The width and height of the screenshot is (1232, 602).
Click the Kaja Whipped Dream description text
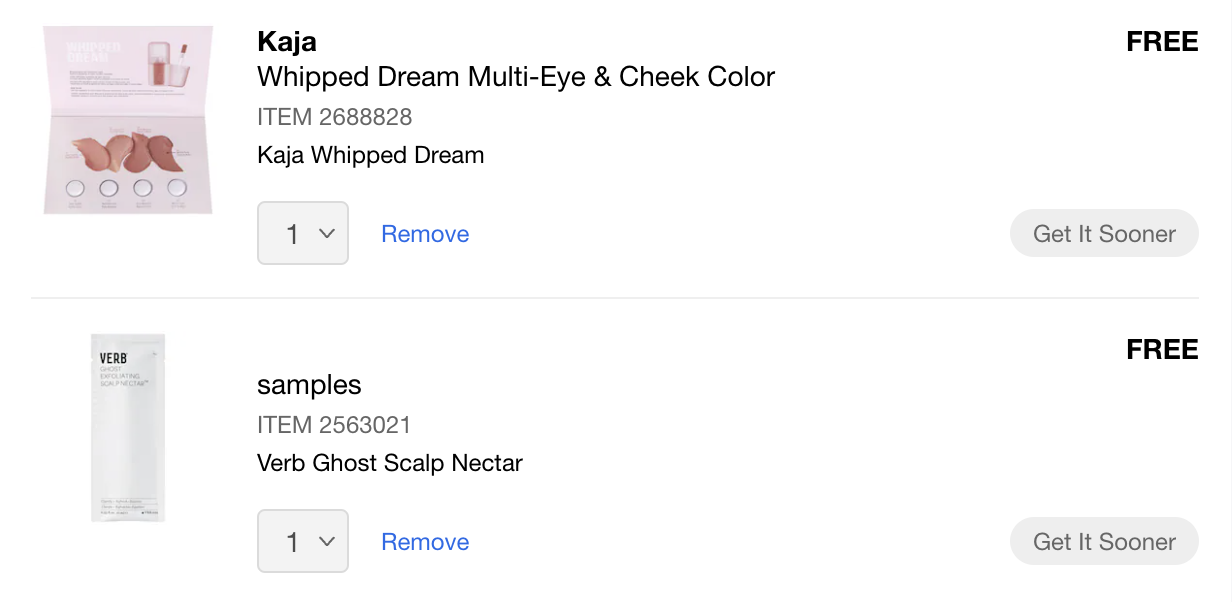pyautogui.click(x=370, y=155)
